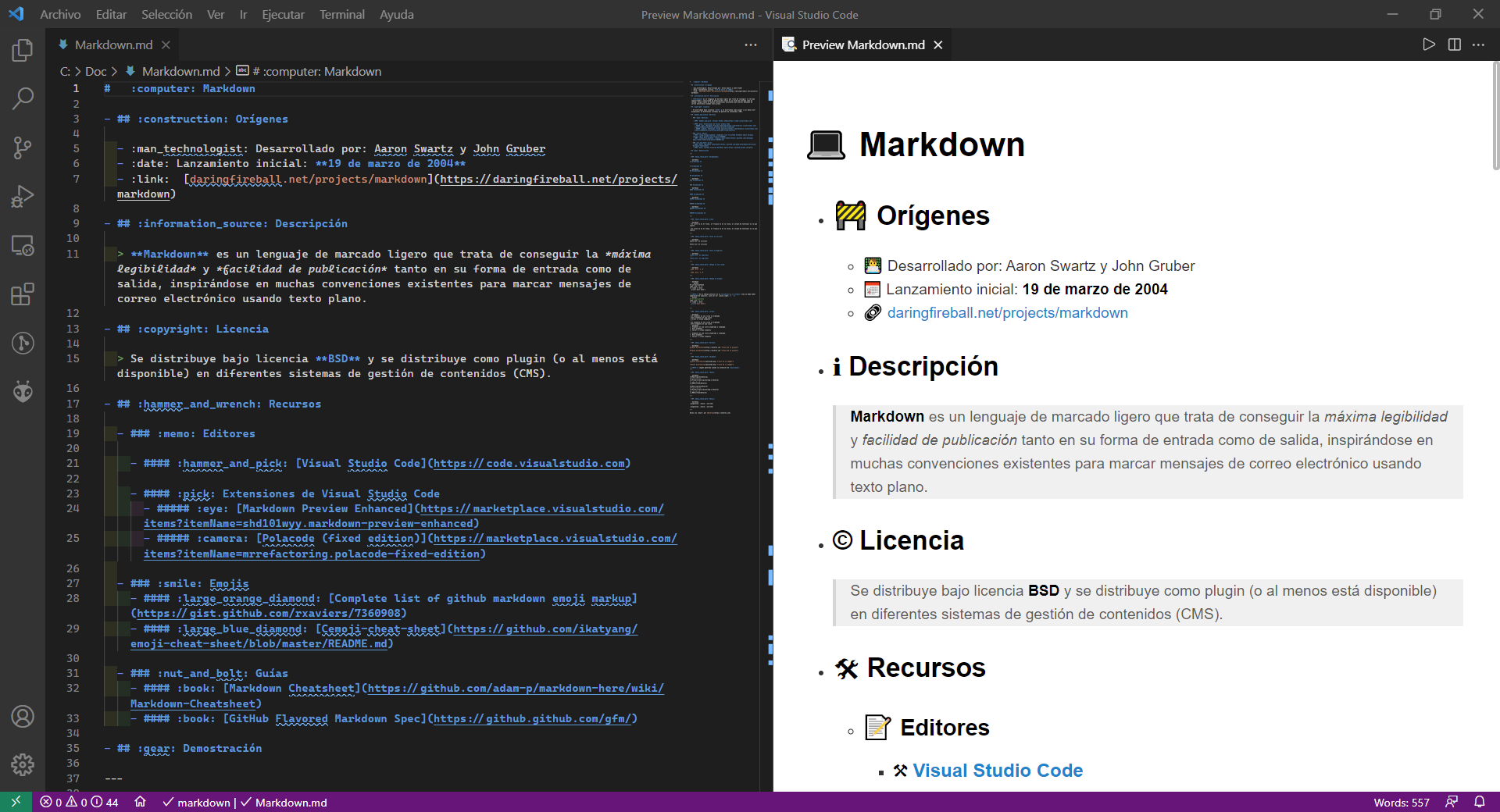Open the Source Control icon
1500x812 pixels.
click(x=22, y=148)
